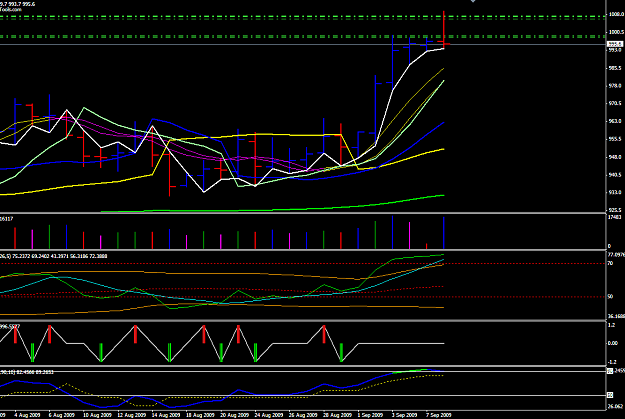625x419 pixels.
Task: Click the 20 Aug 2009 date label
Action: click(234, 415)
